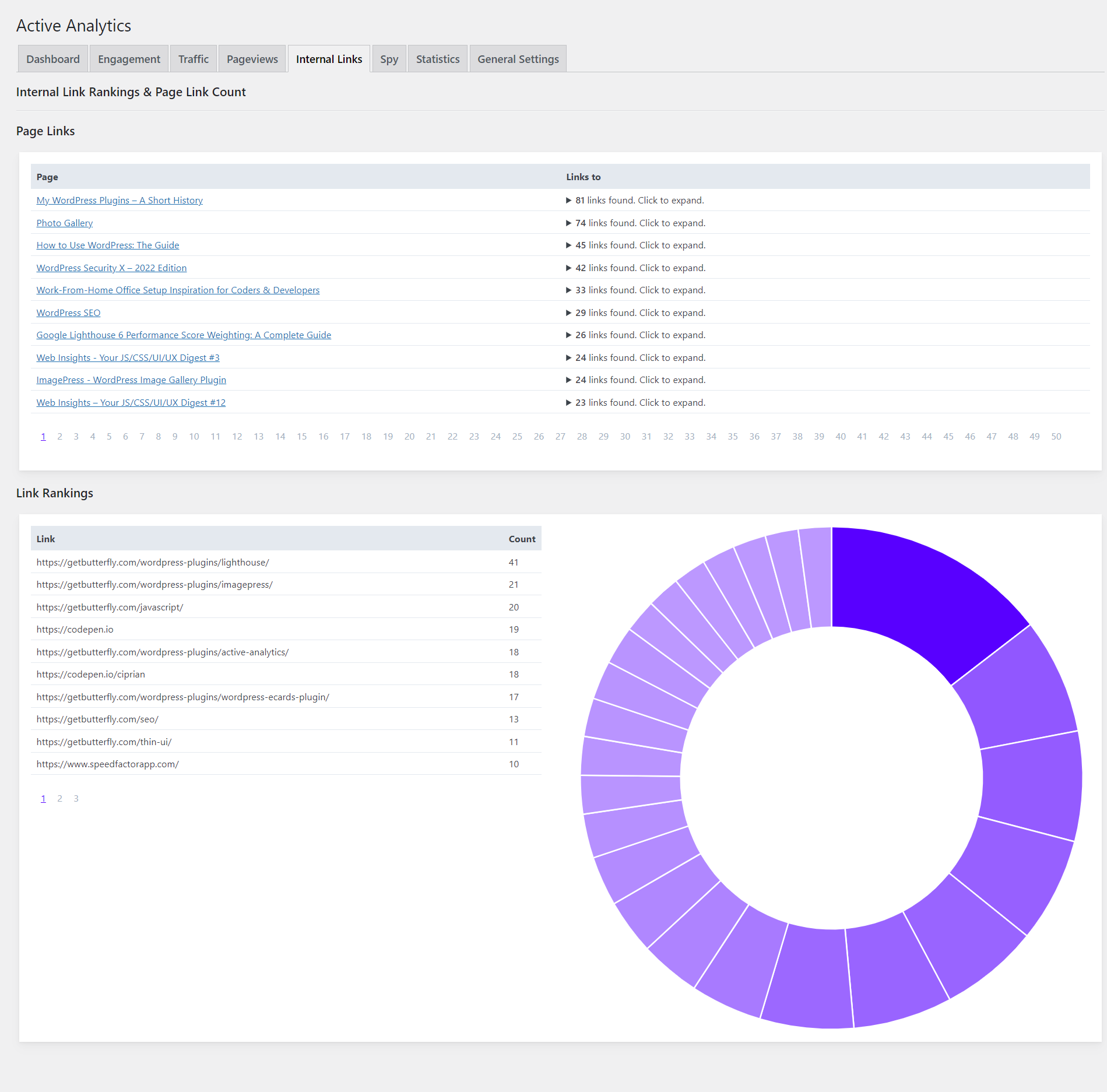Go to page 25 of Page Links
The image size is (1107, 1092).
[517, 436]
